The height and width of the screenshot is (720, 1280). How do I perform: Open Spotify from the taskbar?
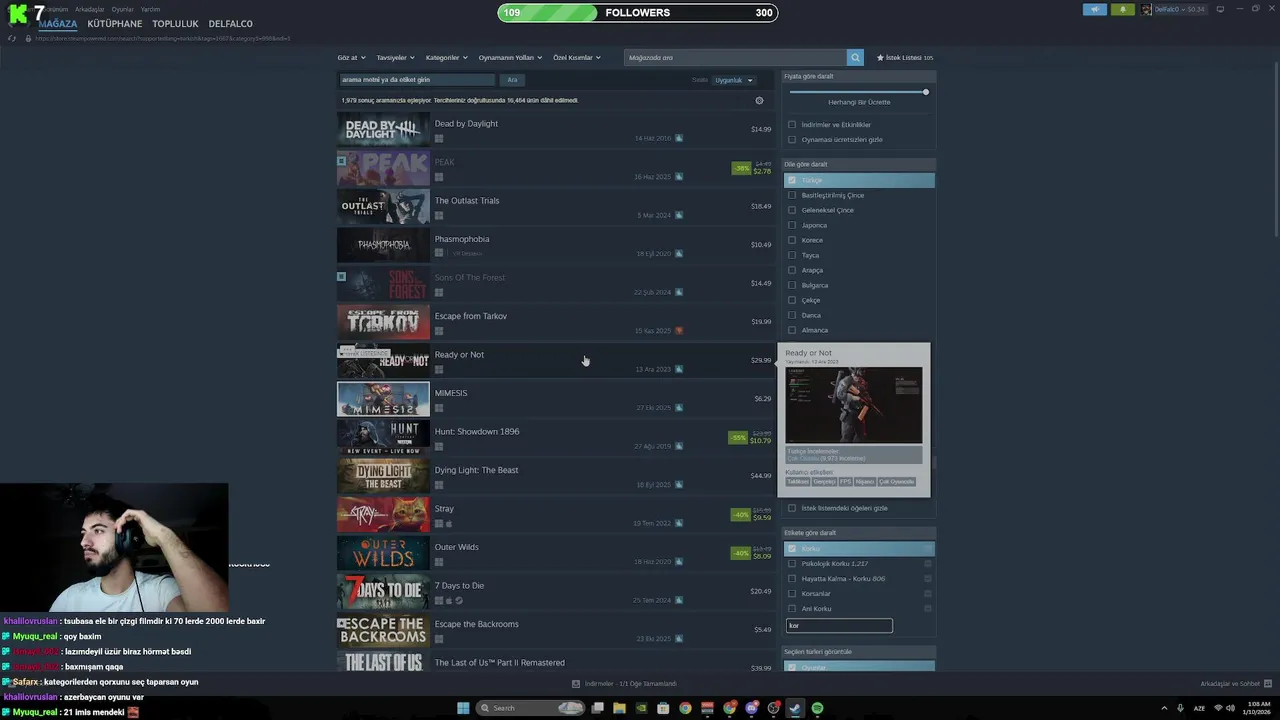point(817,708)
